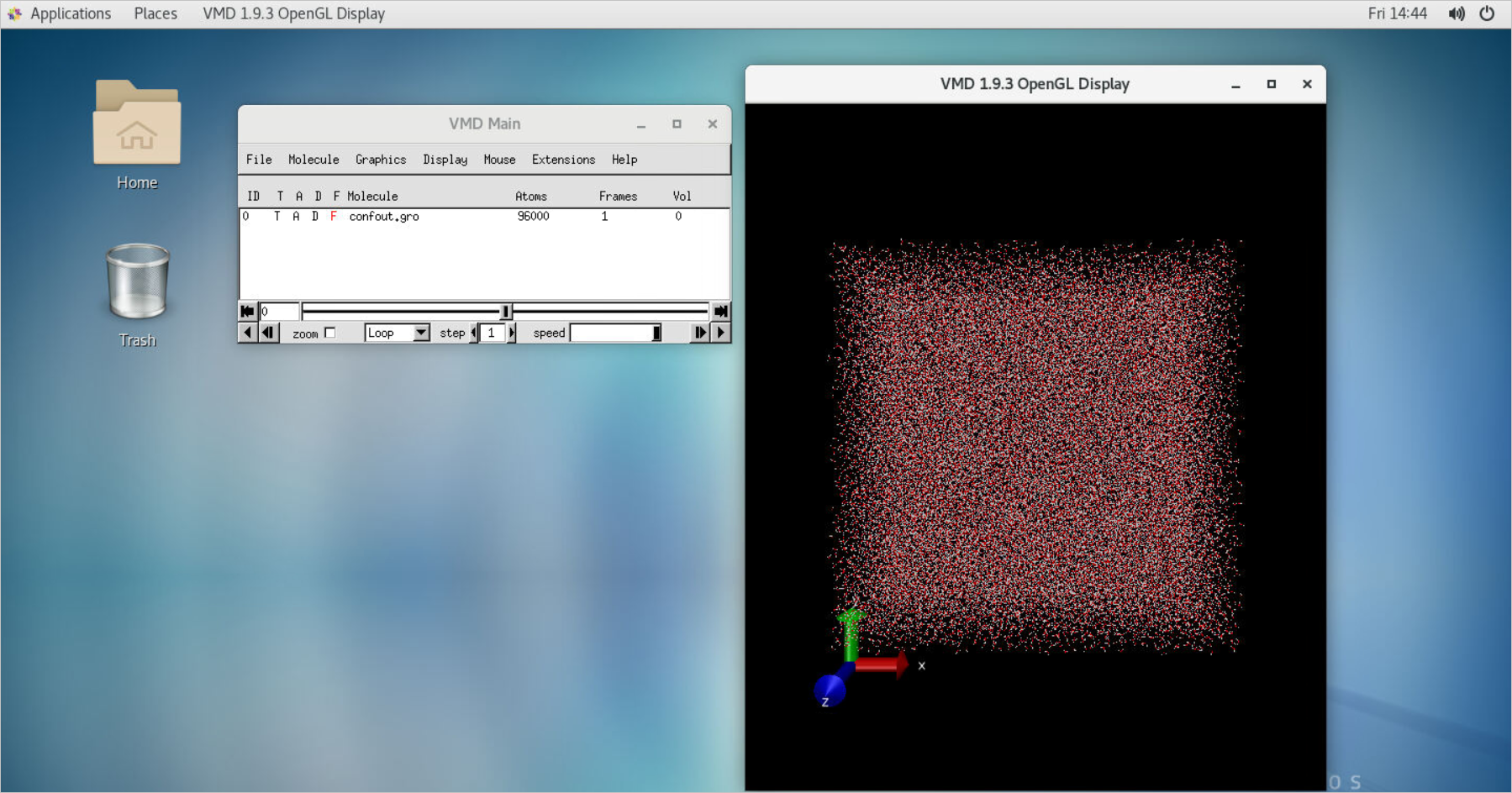
Task: Click the frame position slider handle
Action: point(505,312)
